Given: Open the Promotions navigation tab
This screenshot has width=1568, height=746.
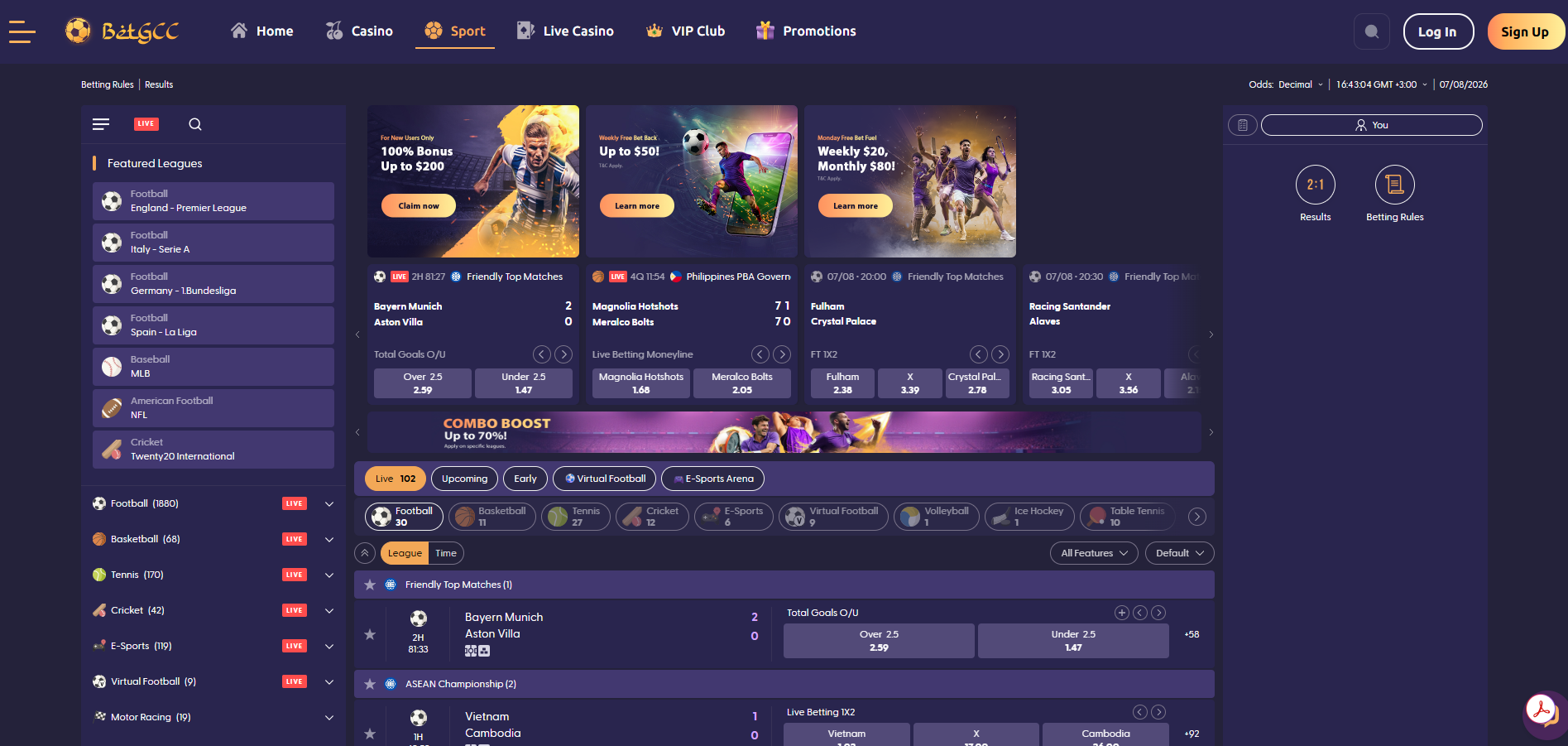Looking at the screenshot, I should click(807, 31).
